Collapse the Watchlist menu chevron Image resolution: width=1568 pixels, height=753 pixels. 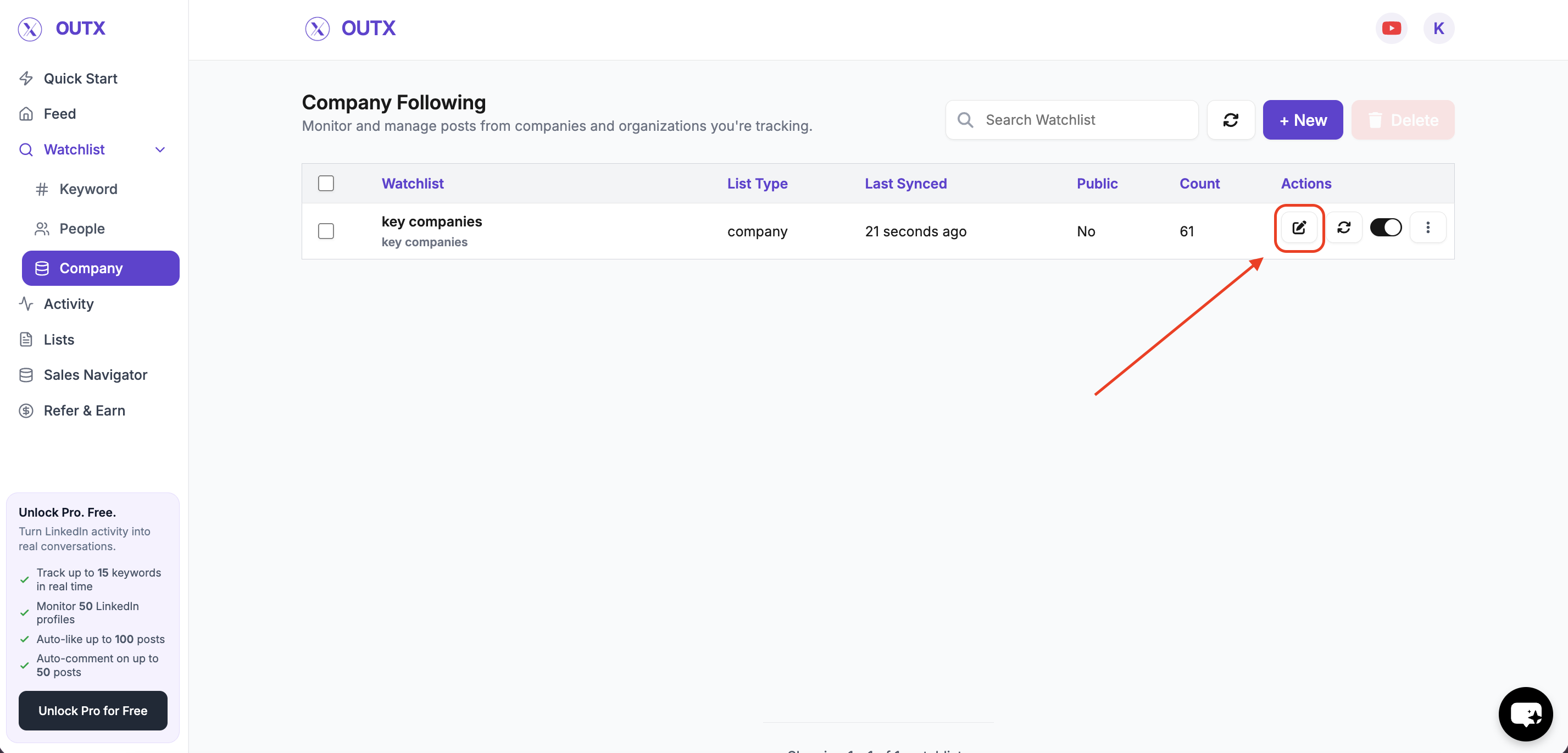tap(160, 150)
